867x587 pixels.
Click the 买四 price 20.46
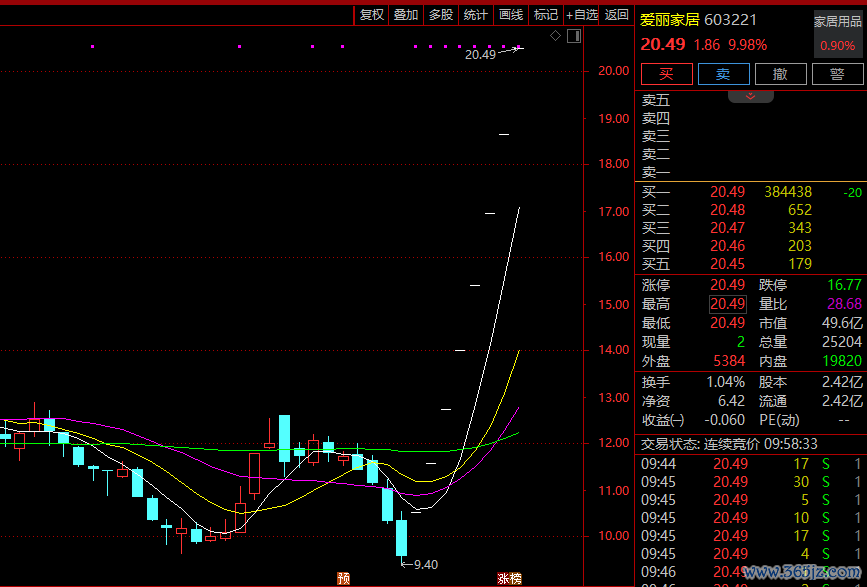pyautogui.click(x=728, y=246)
